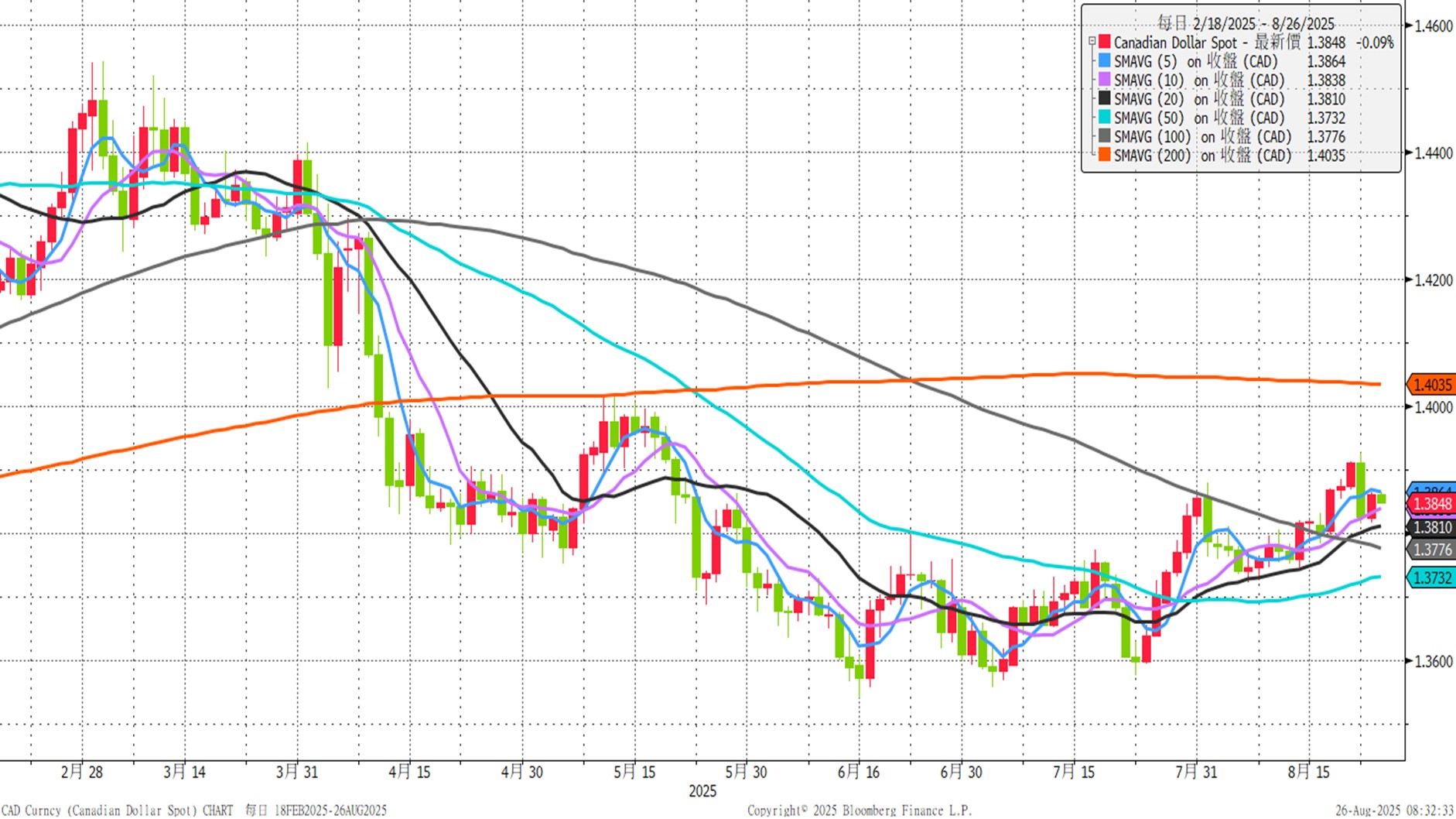1456x819 pixels.
Task: Click the red Canadian Dollar Spot swatch
Action: click(x=1104, y=42)
